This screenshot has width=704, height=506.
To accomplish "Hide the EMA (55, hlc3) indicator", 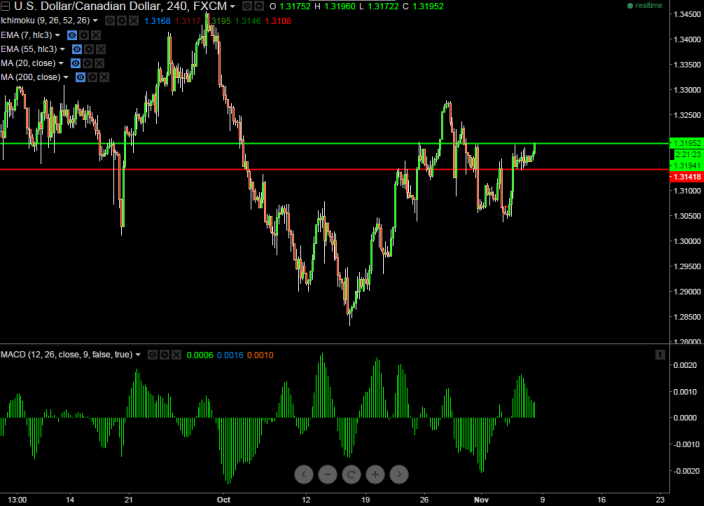I will (x=77, y=49).
